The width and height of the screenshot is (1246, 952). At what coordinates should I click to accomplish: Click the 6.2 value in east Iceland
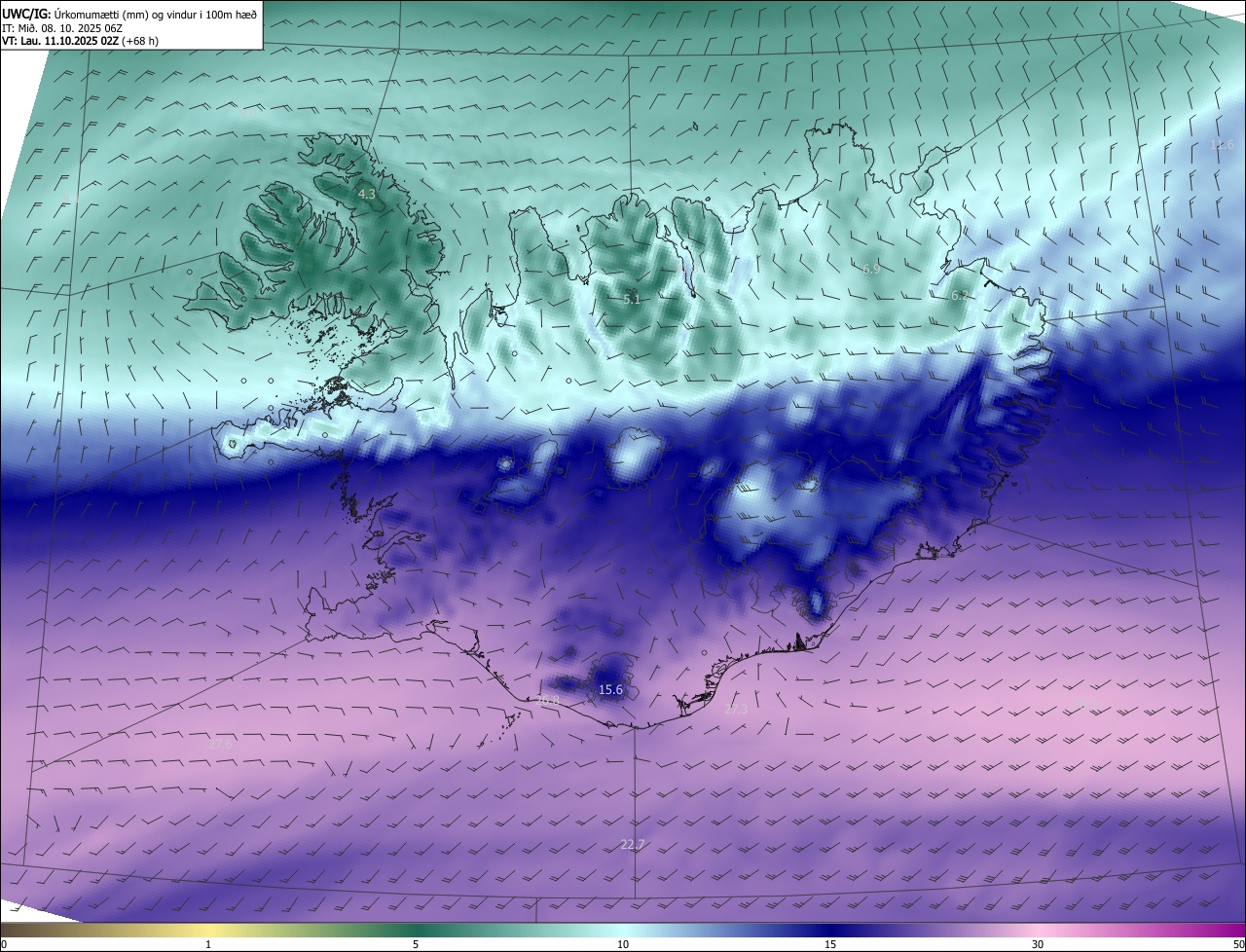[x=959, y=295]
